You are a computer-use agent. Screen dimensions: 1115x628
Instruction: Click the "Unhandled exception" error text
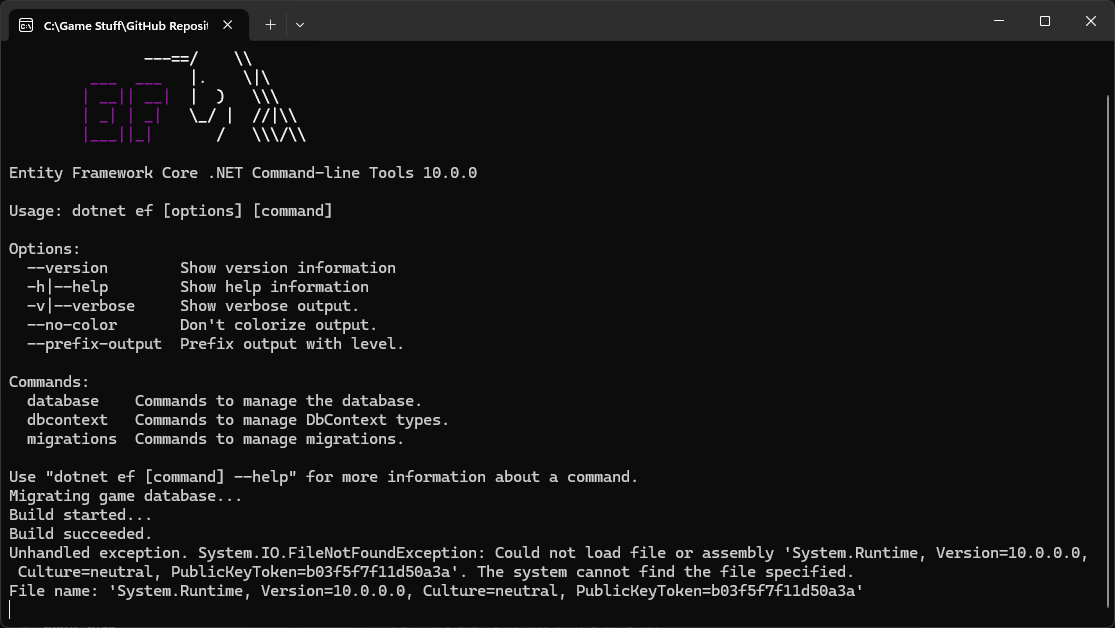(98, 553)
